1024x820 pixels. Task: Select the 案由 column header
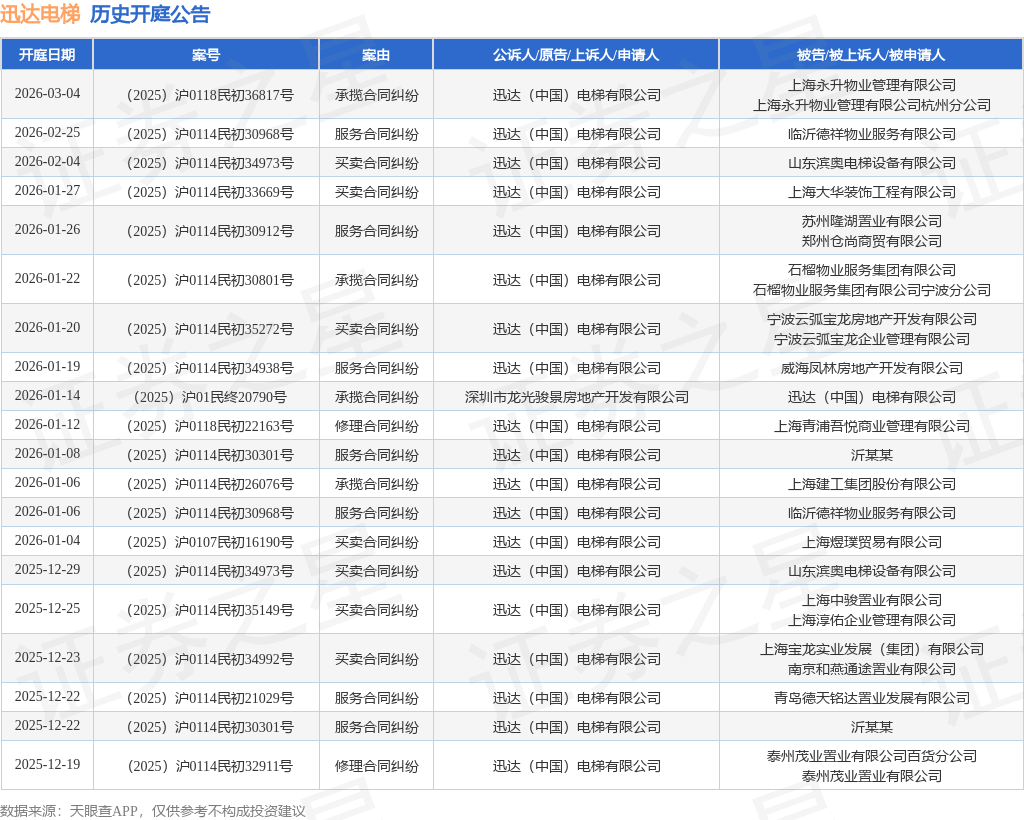[x=376, y=55]
